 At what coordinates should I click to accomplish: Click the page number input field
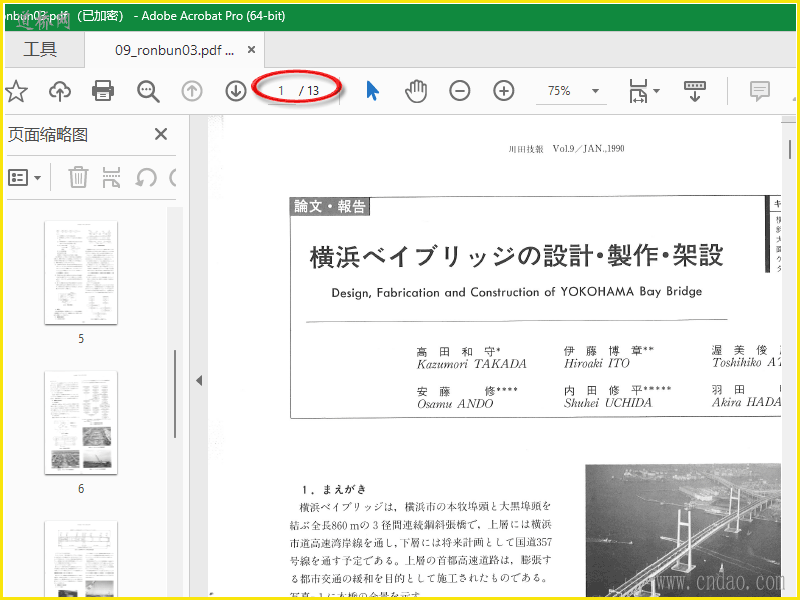point(282,91)
